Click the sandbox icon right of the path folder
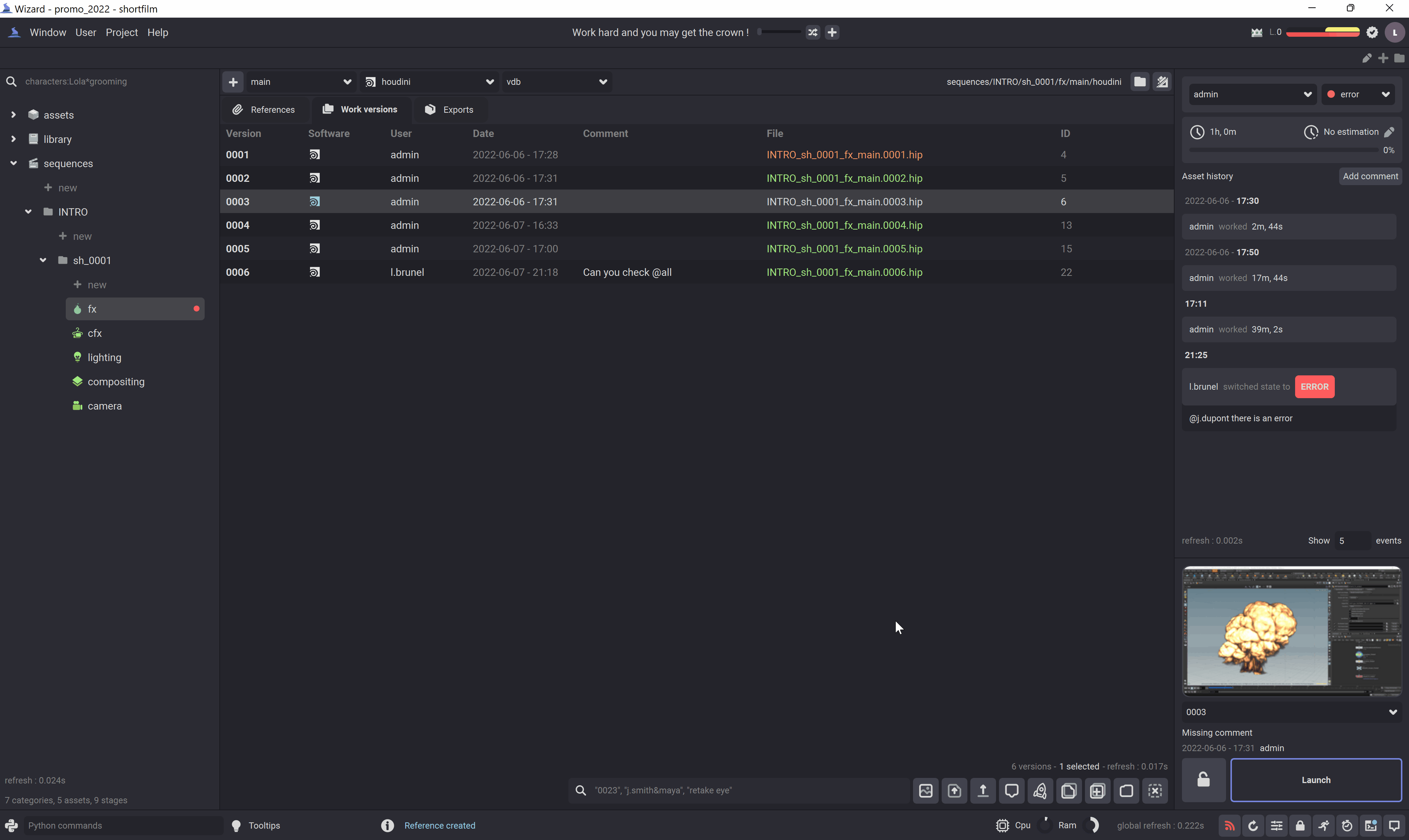 click(x=1162, y=82)
